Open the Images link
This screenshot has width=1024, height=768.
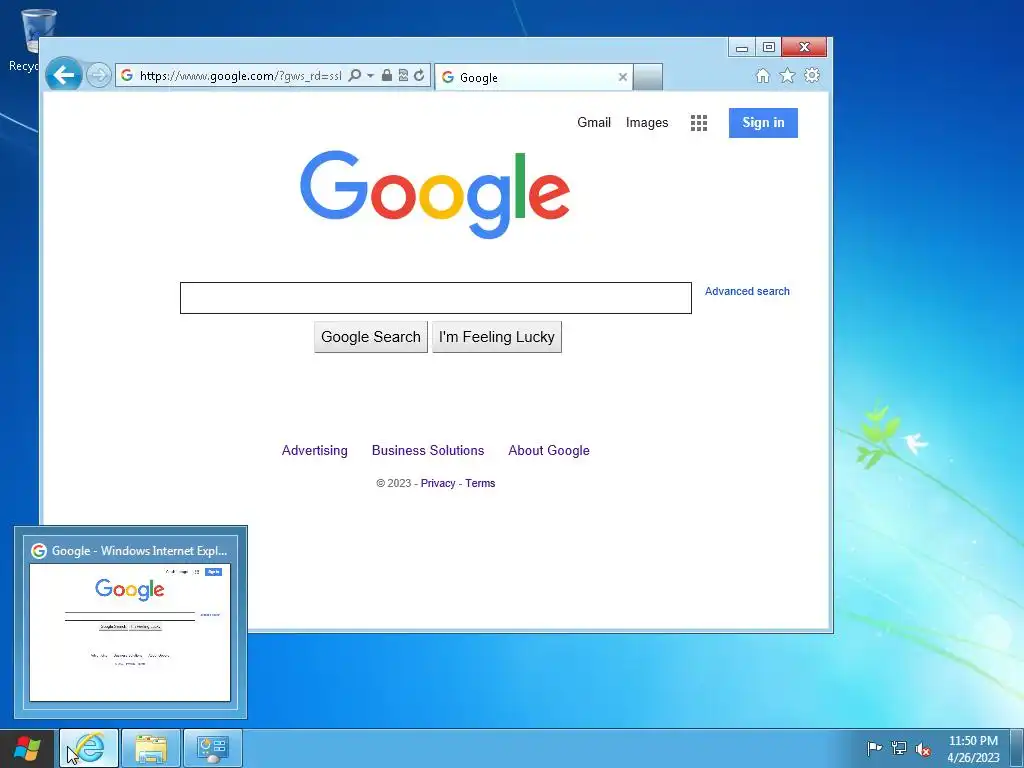tap(647, 122)
